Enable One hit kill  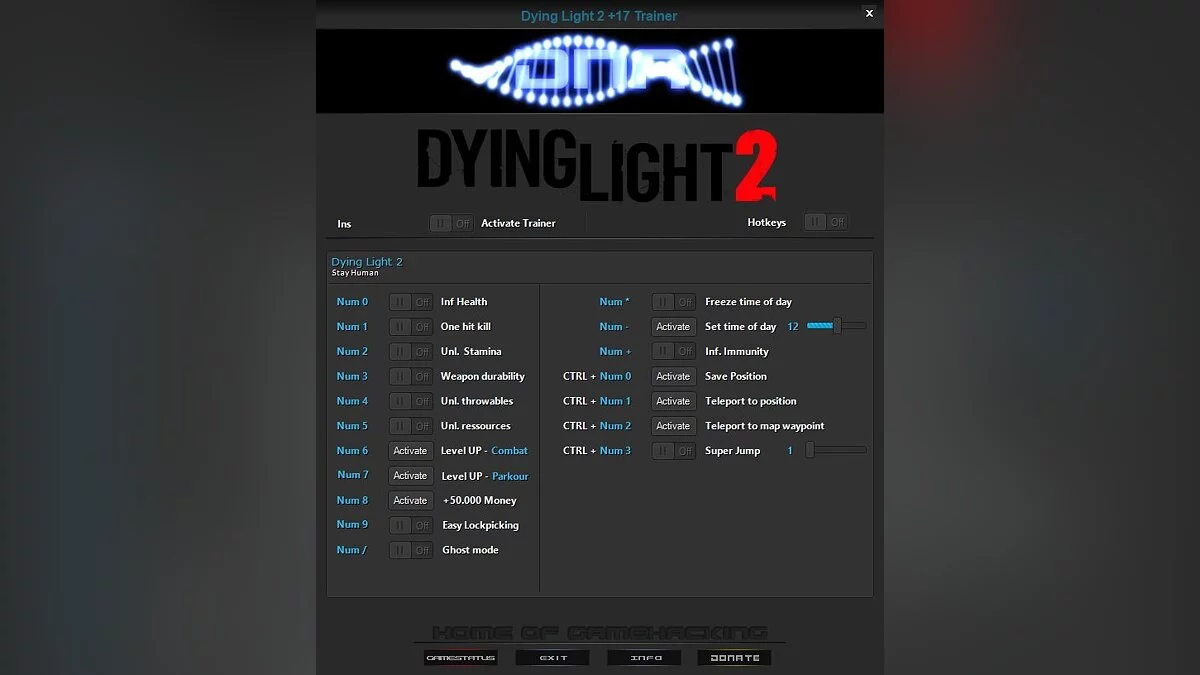tap(410, 326)
